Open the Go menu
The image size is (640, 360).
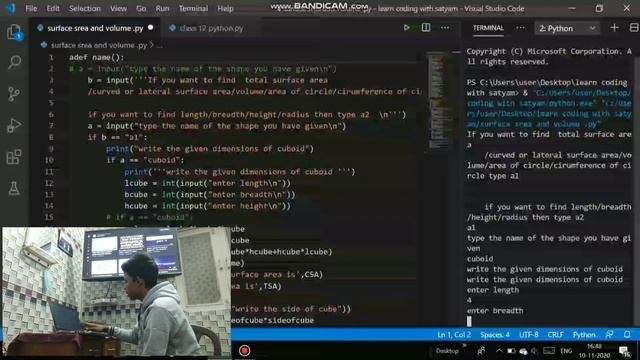tap(141, 8)
